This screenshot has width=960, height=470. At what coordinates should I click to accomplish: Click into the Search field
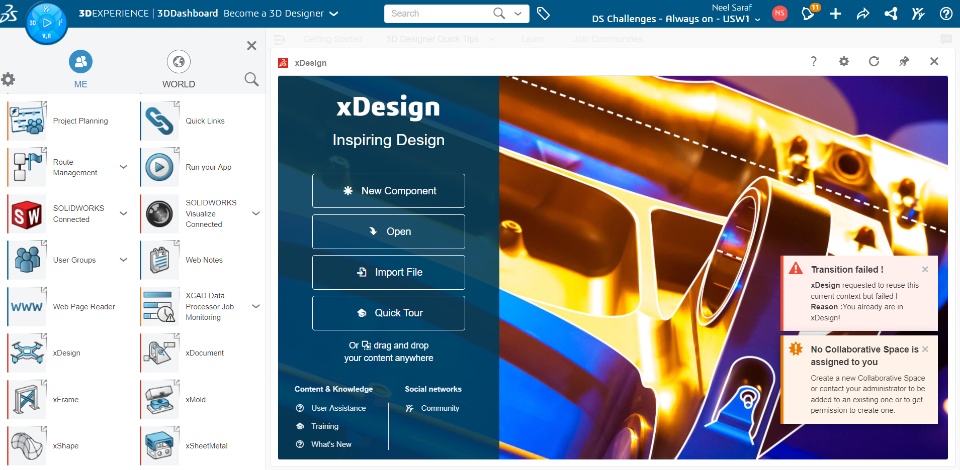tap(438, 13)
